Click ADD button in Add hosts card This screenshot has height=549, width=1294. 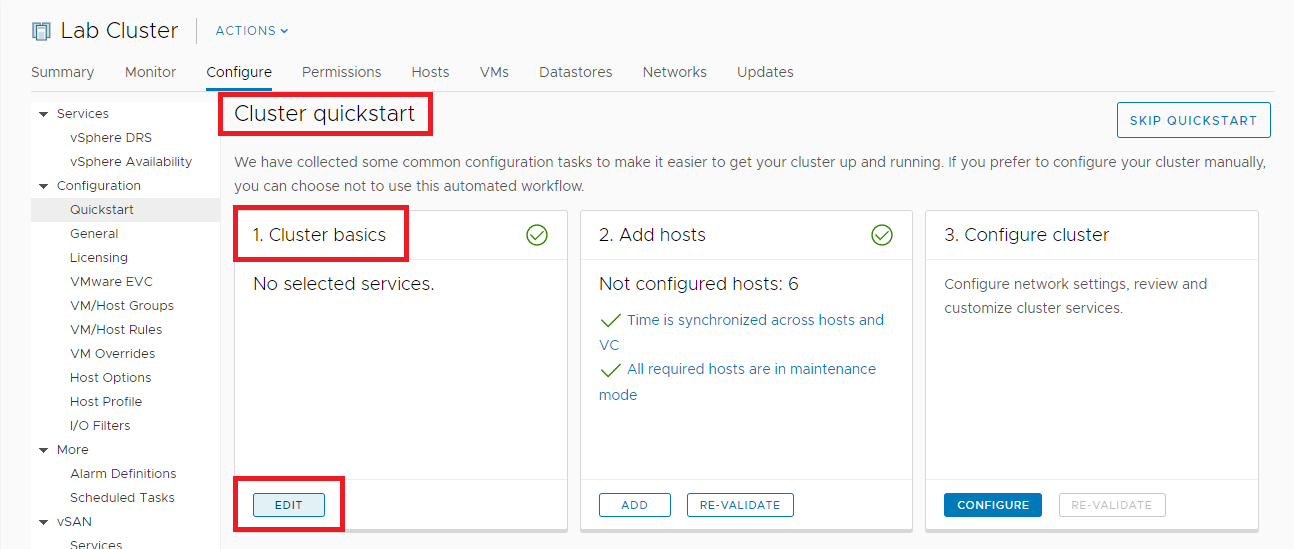(634, 505)
